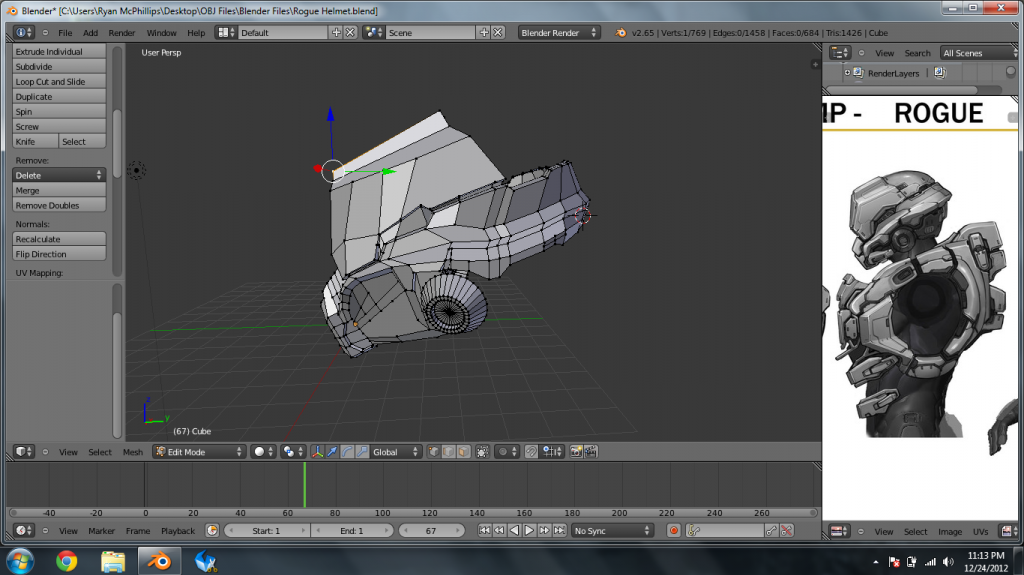Jump to the timeline's end frame button
The image size is (1024, 575).
tap(559, 531)
